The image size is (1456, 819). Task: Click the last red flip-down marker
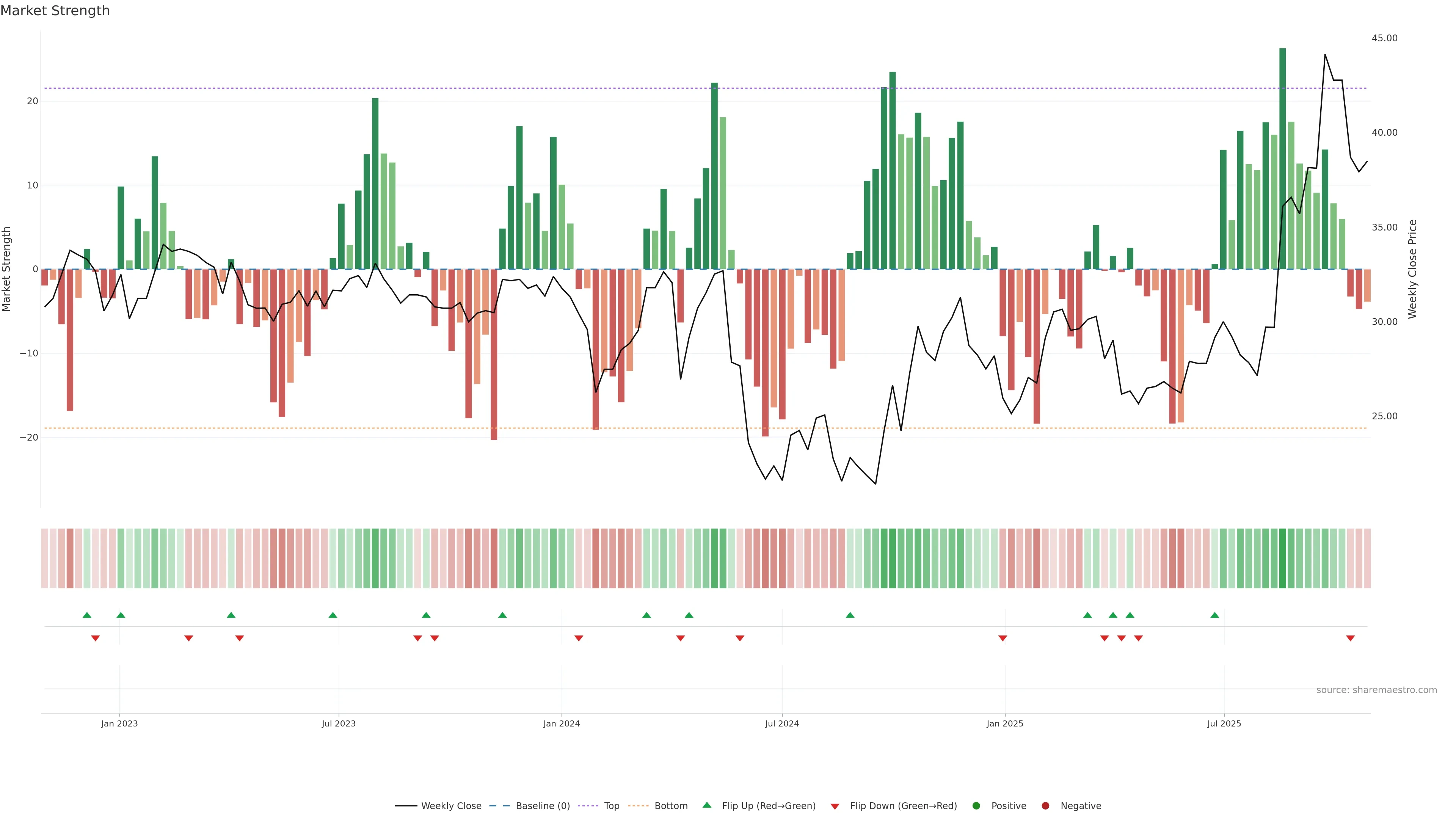click(1350, 638)
